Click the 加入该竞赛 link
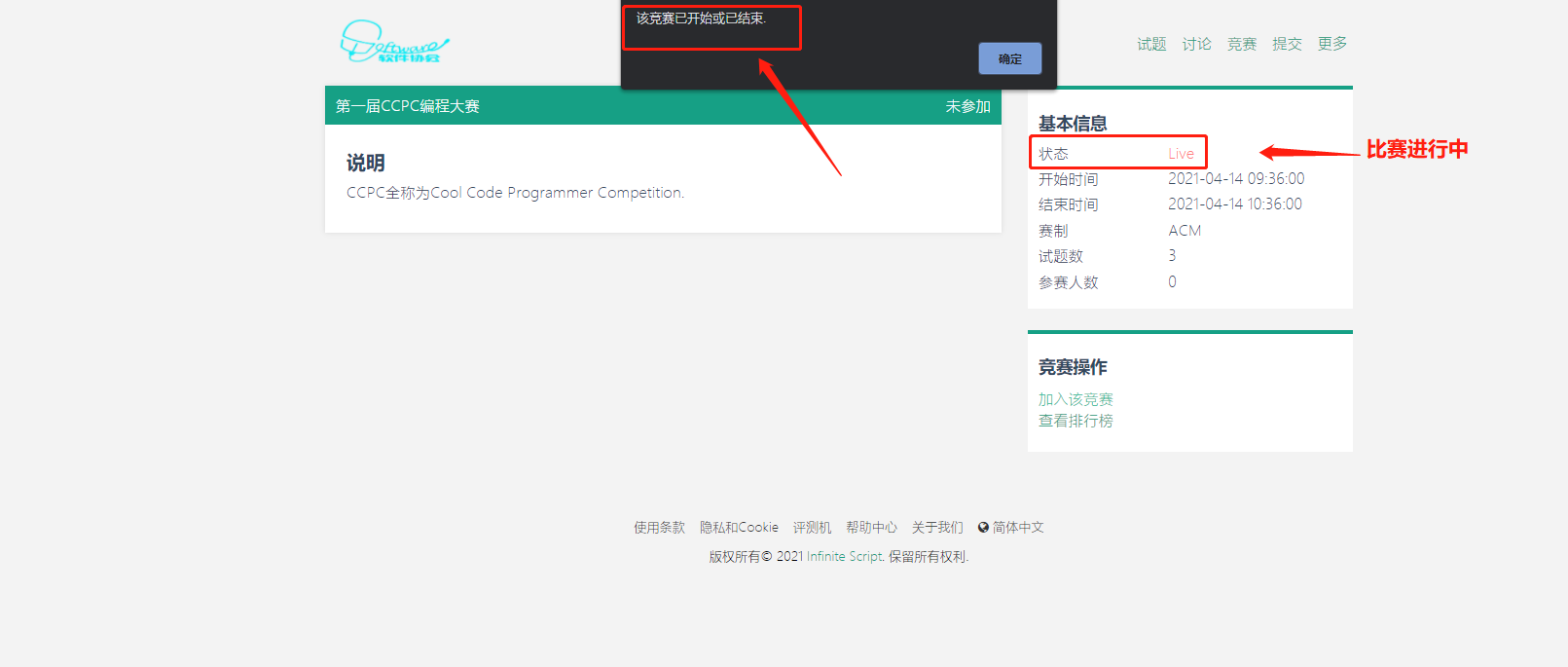The height and width of the screenshot is (667, 1568). 1076,399
